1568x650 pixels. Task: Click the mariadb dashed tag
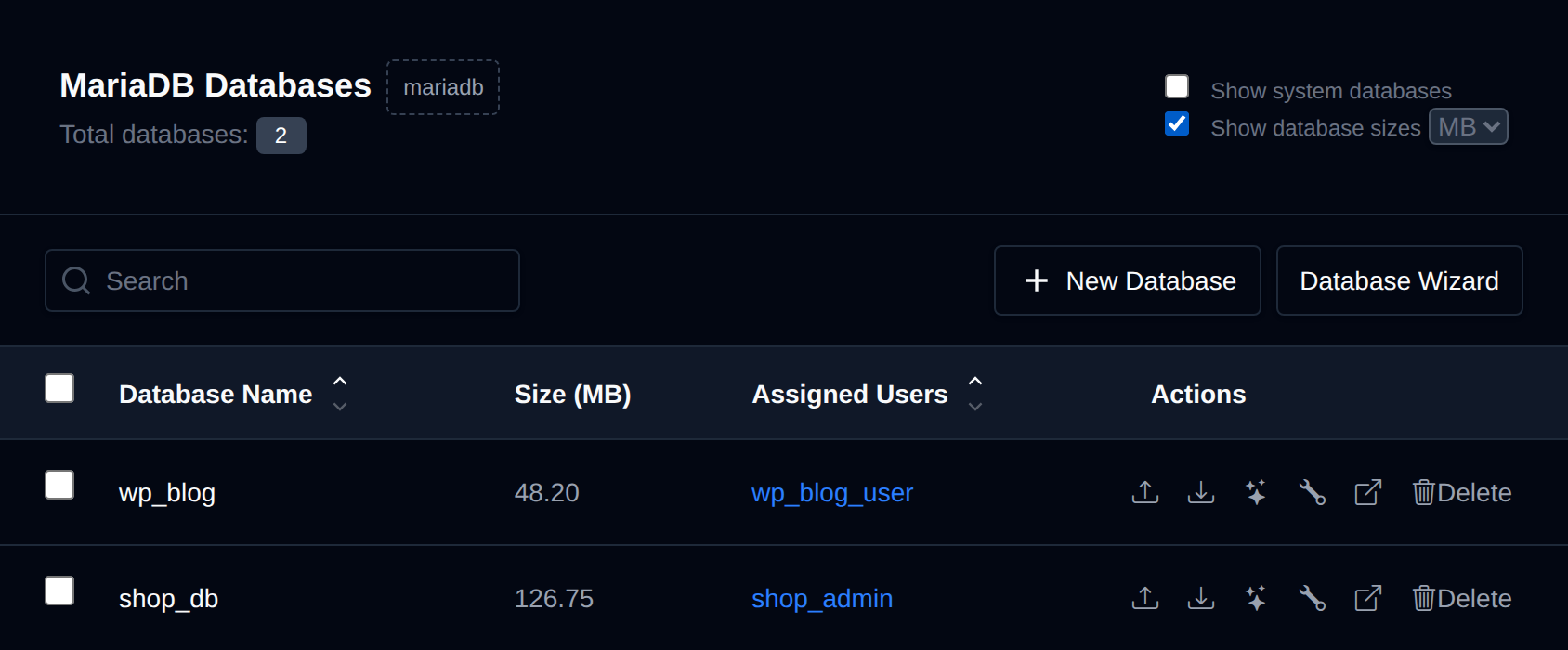click(443, 87)
